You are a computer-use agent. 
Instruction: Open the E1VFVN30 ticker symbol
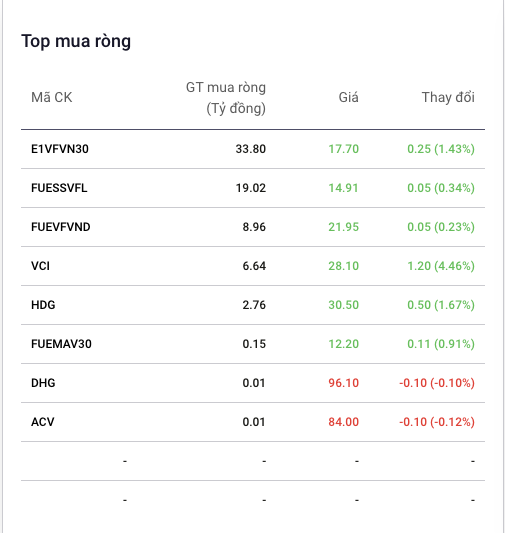[60, 149]
